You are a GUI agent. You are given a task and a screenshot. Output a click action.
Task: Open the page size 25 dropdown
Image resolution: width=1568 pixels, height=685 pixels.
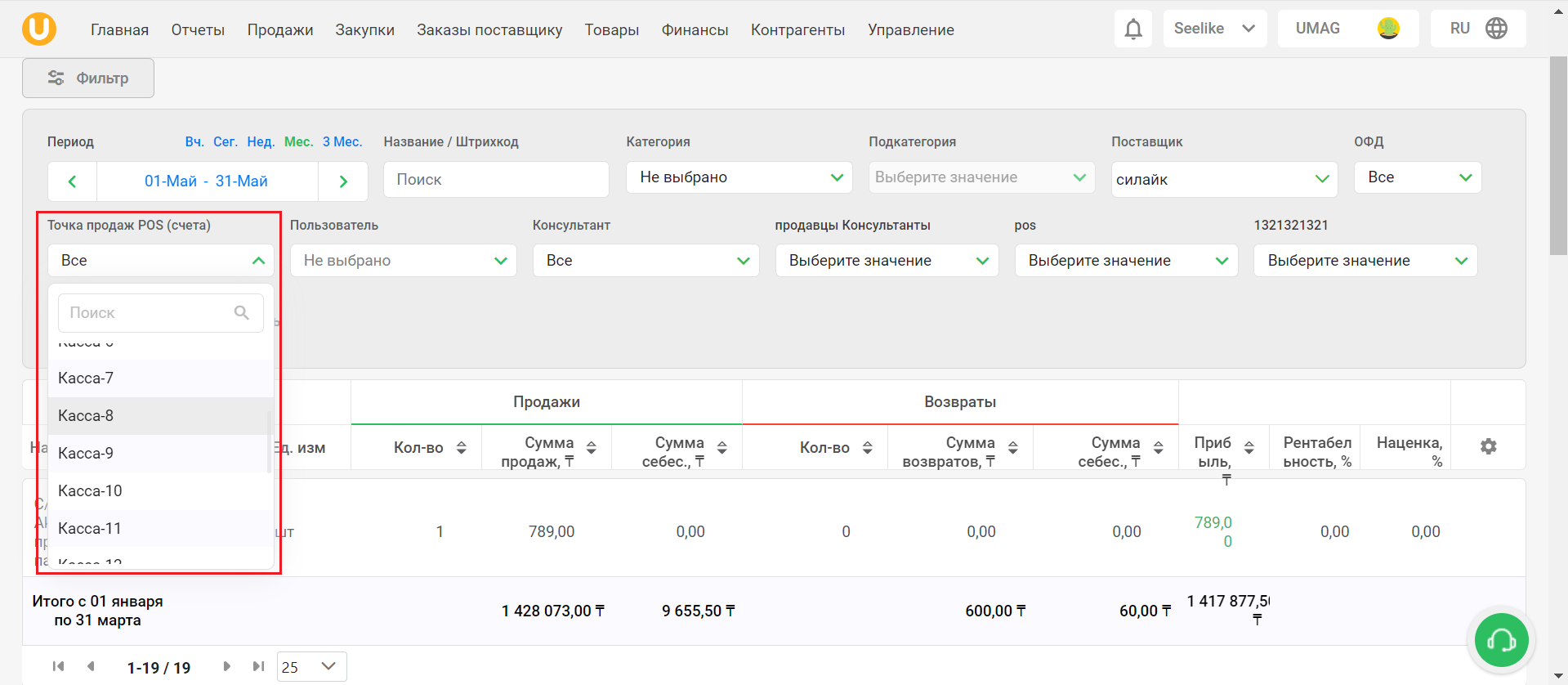(312, 667)
